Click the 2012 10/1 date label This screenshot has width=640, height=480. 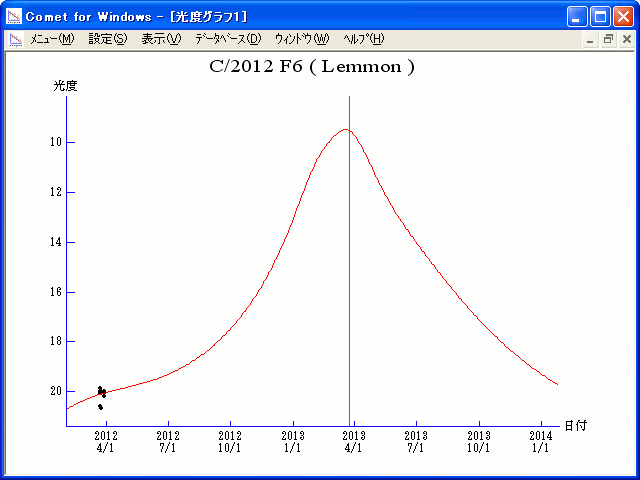click(x=230, y=442)
